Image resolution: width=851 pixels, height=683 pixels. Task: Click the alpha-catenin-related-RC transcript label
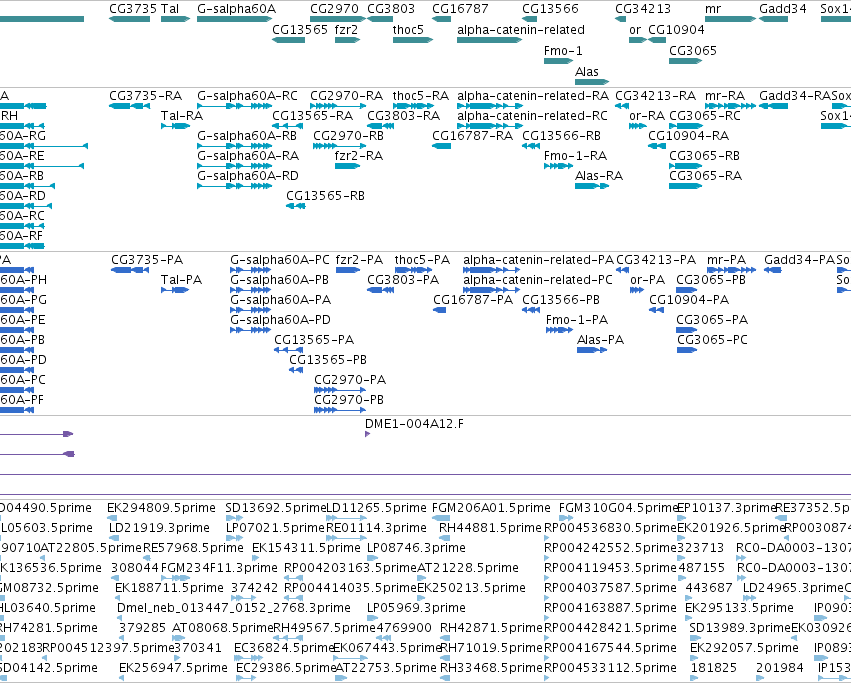(x=532, y=116)
